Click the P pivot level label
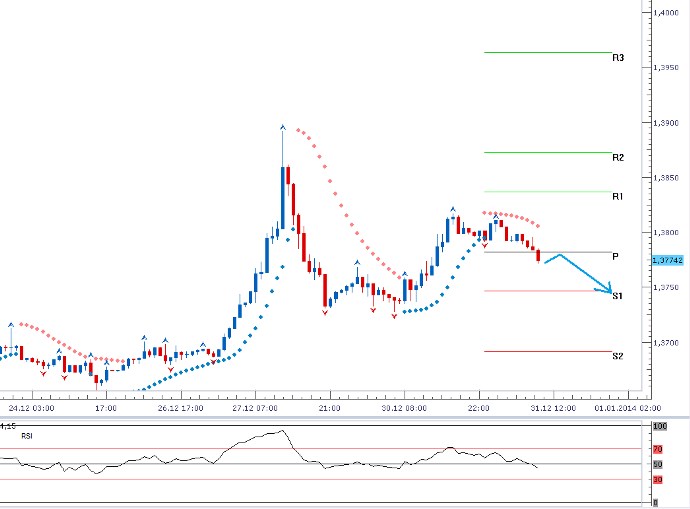The width and height of the screenshot is (690, 509). 615,256
